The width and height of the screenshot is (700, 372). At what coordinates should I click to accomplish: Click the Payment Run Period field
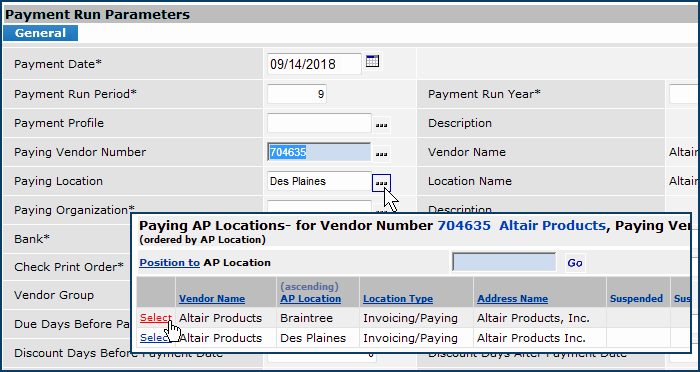tap(297, 94)
